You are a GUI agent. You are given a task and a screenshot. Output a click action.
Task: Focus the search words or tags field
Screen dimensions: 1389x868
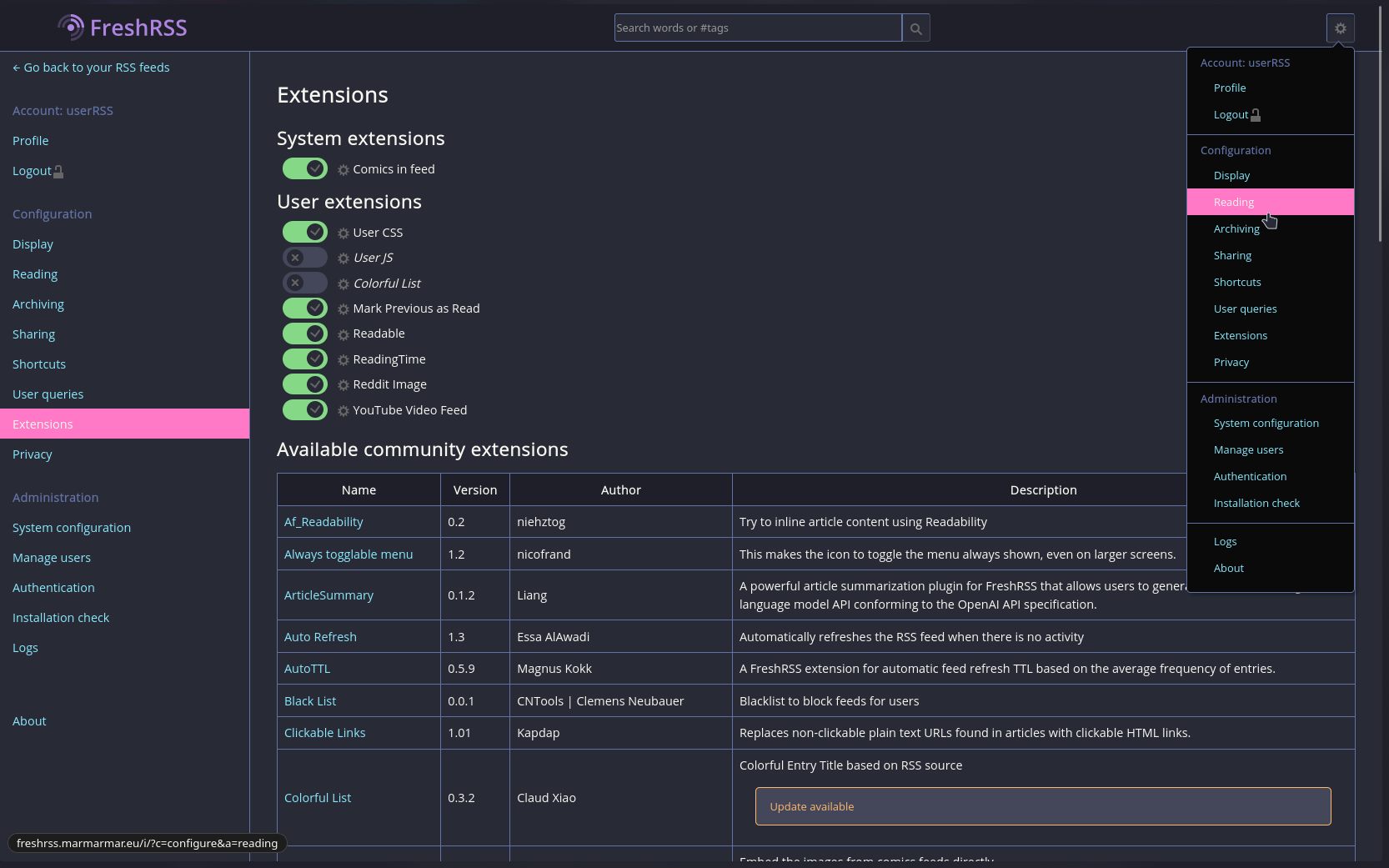[x=758, y=28]
